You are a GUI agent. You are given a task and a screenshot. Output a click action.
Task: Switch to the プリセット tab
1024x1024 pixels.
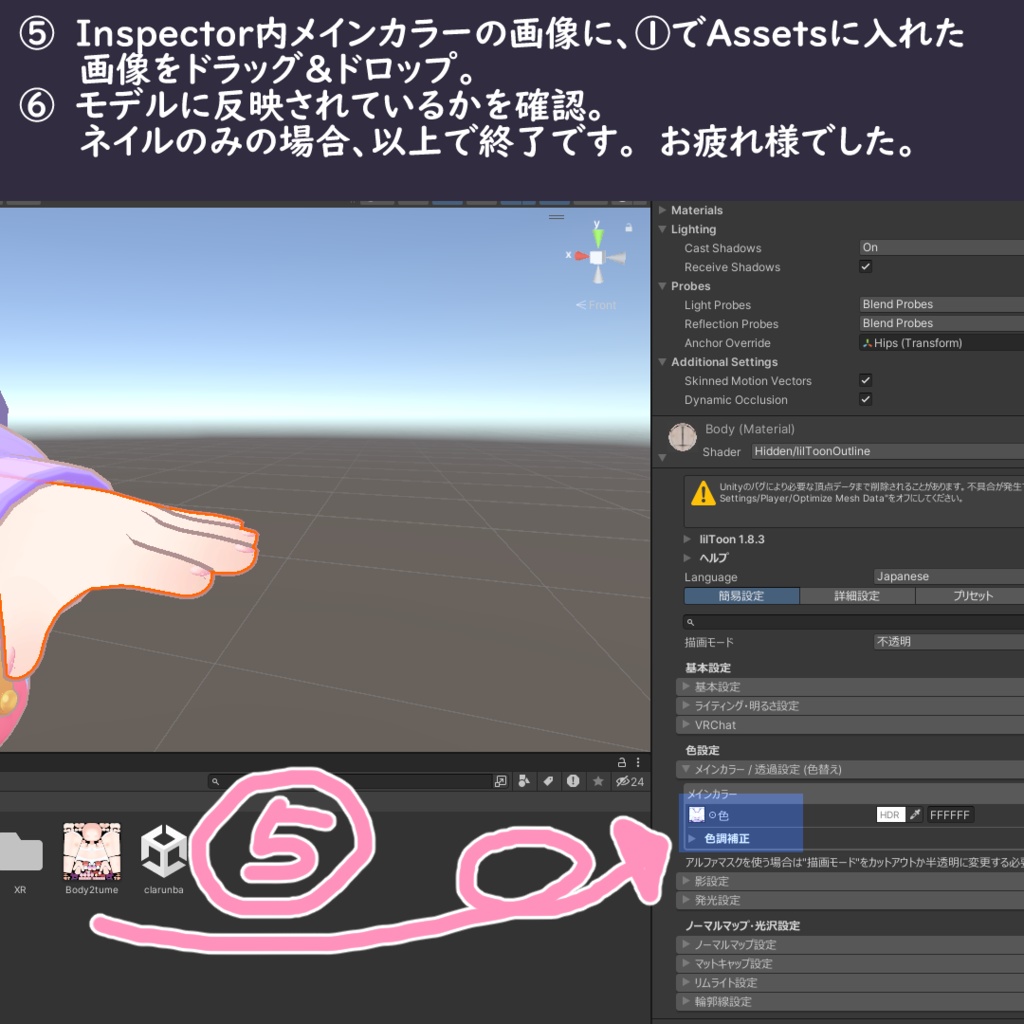[x=970, y=596]
